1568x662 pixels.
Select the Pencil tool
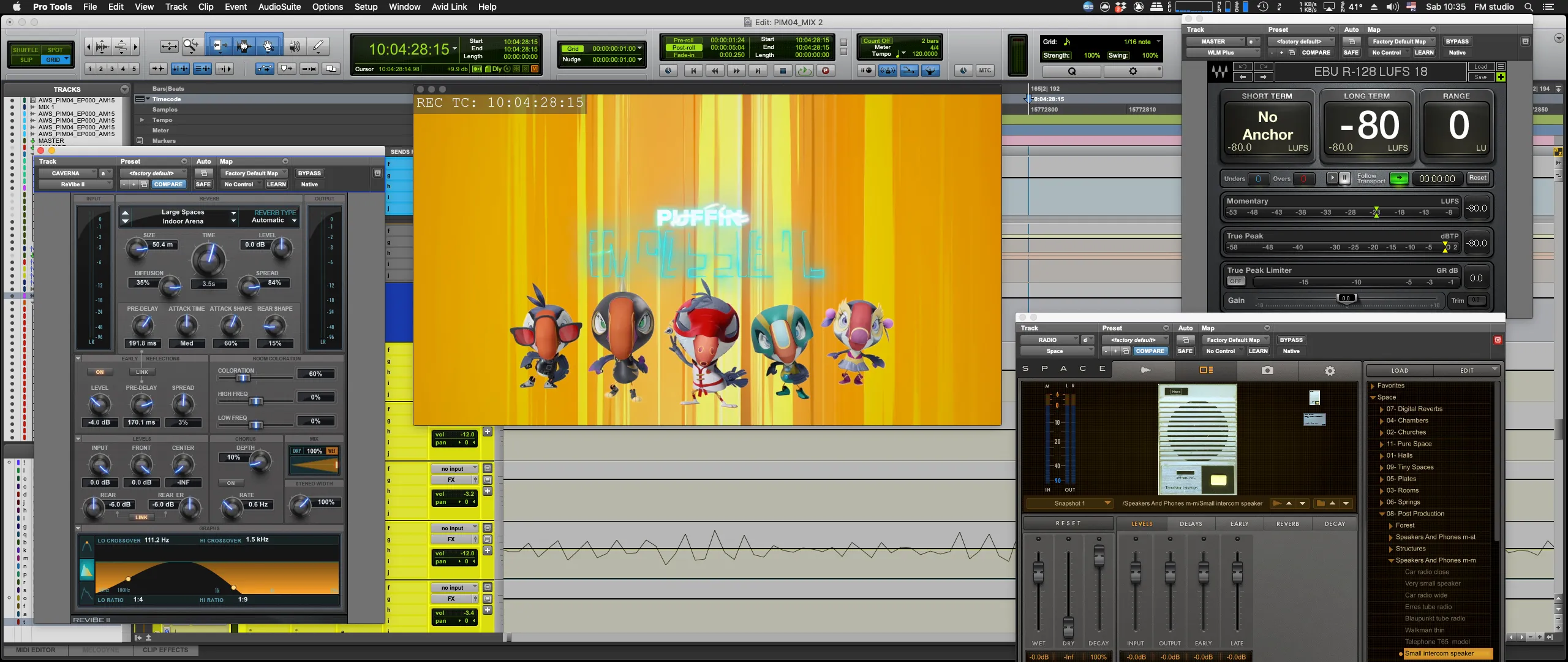pos(318,46)
